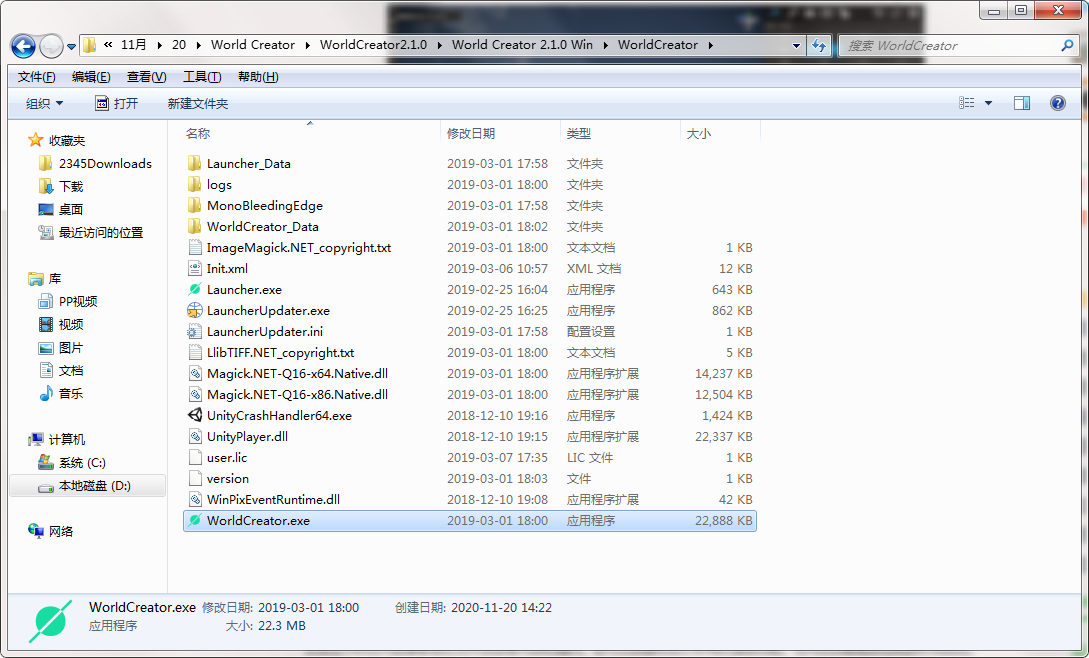Click 新建文件夹 button
The height and width of the screenshot is (658, 1089).
click(x=198, y=104)
